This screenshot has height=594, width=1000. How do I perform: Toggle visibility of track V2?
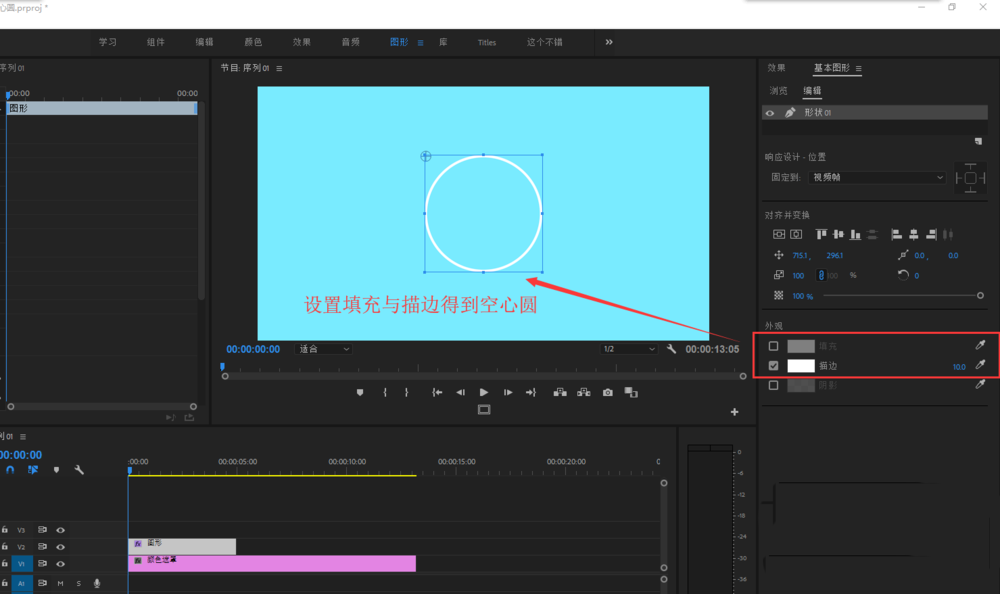tap(60, 546)
